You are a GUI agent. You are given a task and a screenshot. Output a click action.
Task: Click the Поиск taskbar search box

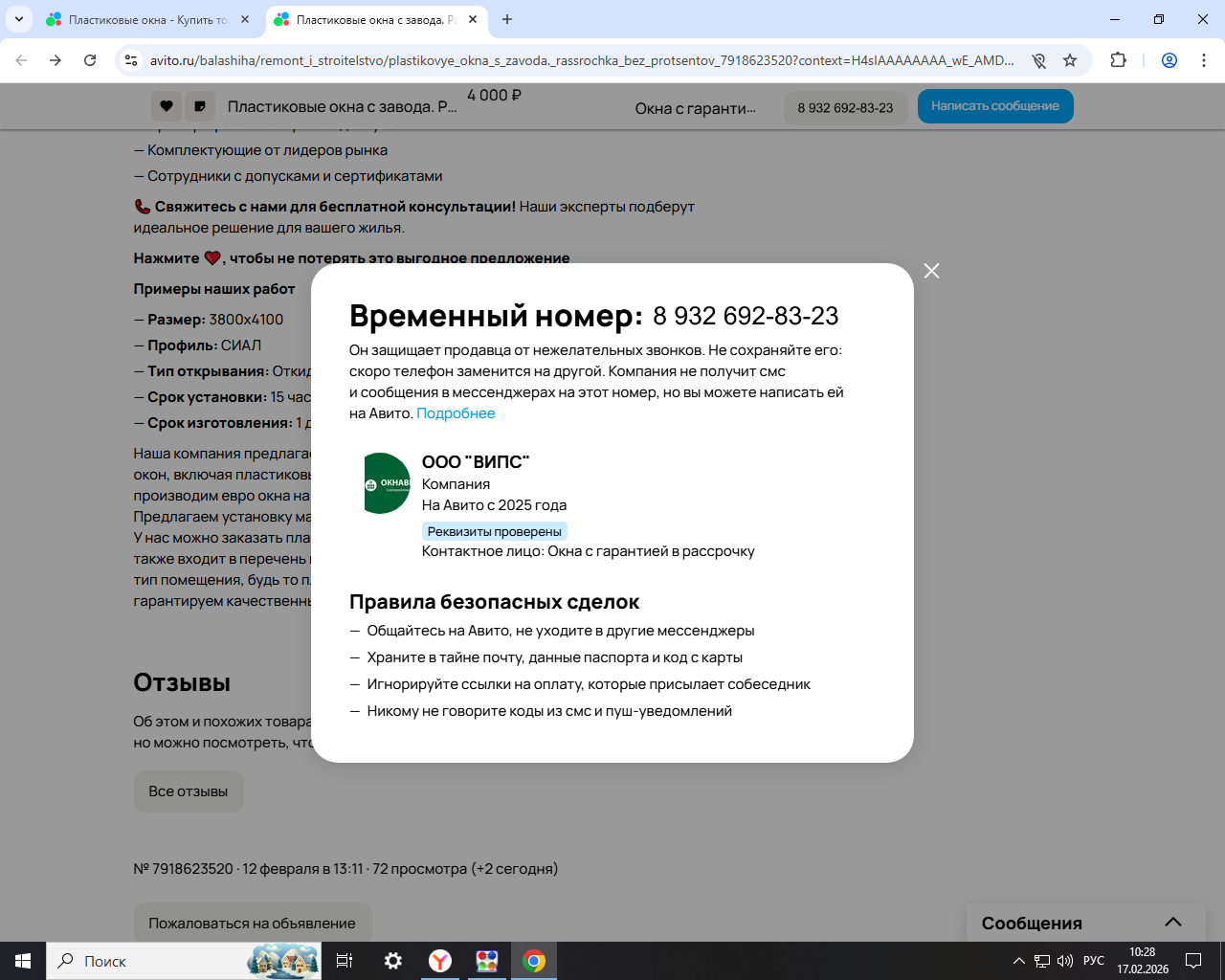pyautogui.click(x=184, y=961)
